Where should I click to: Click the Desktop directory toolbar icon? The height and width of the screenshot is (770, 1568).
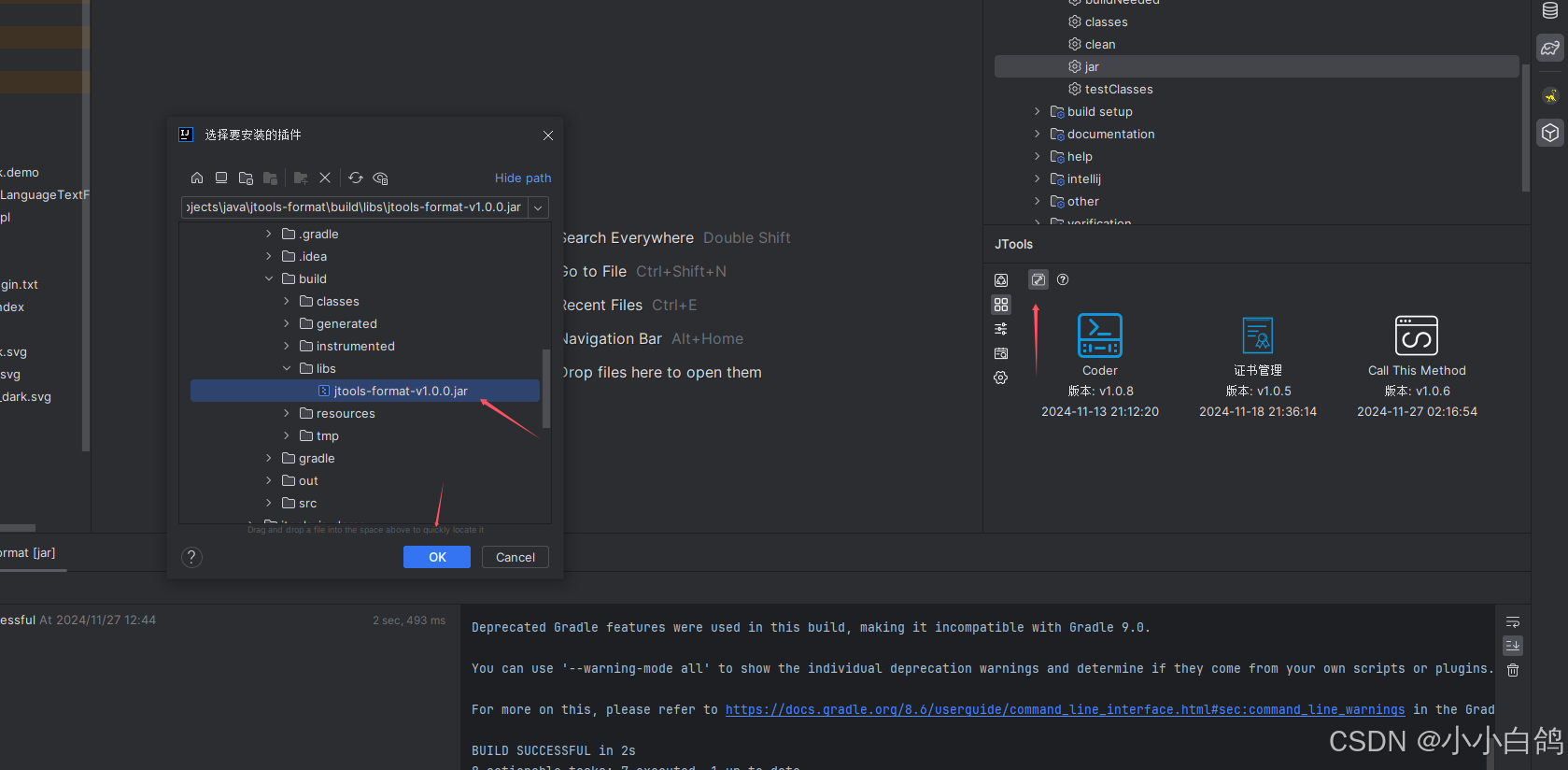click(221, 178)
